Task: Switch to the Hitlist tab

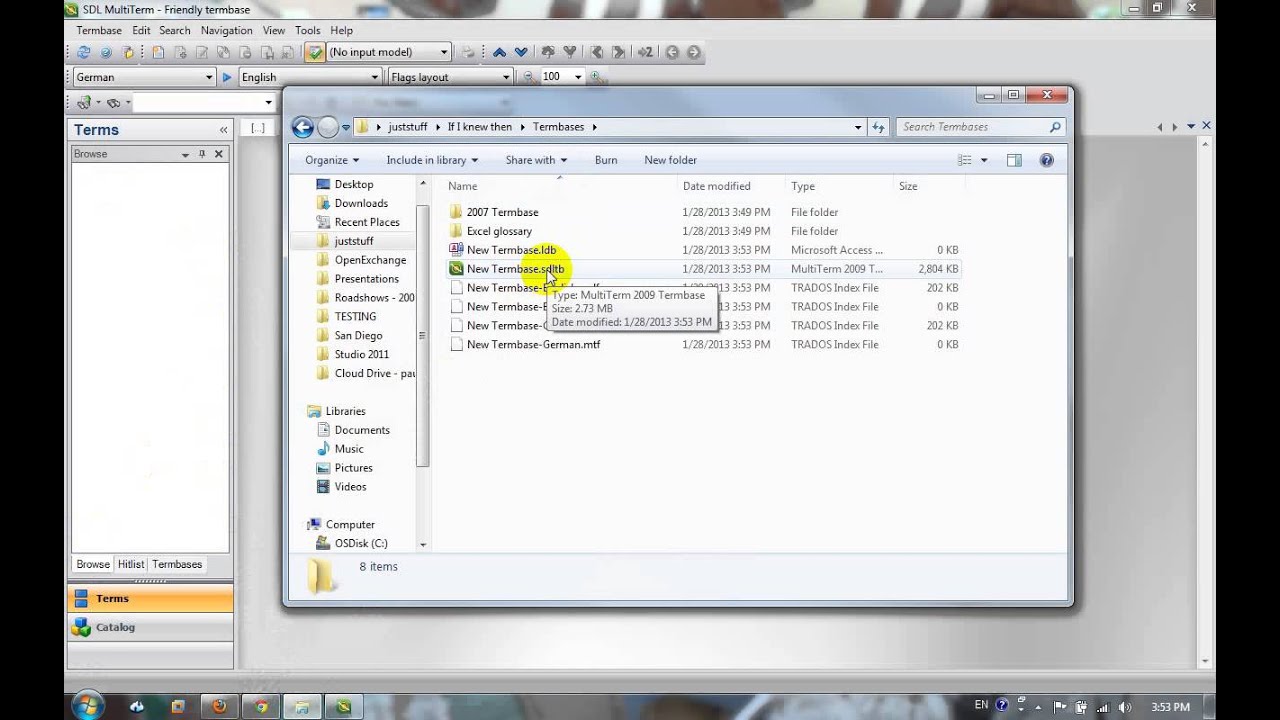Action: pos(131,565)
